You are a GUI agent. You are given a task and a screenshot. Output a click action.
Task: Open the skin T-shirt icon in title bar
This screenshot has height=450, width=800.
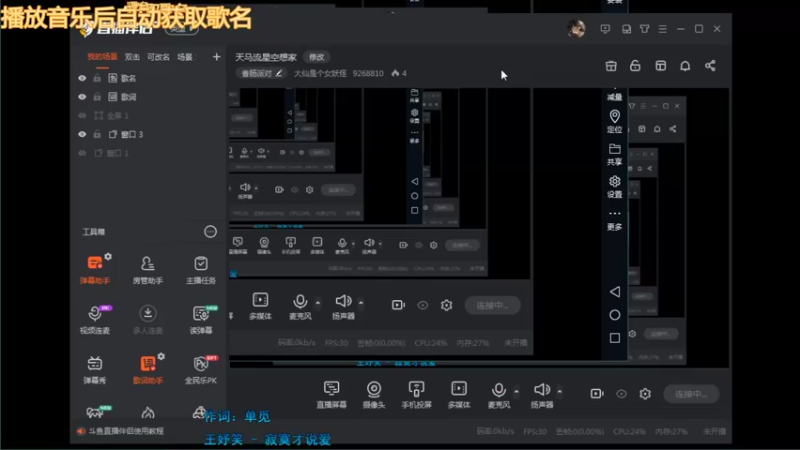click(x=644, y=29)
